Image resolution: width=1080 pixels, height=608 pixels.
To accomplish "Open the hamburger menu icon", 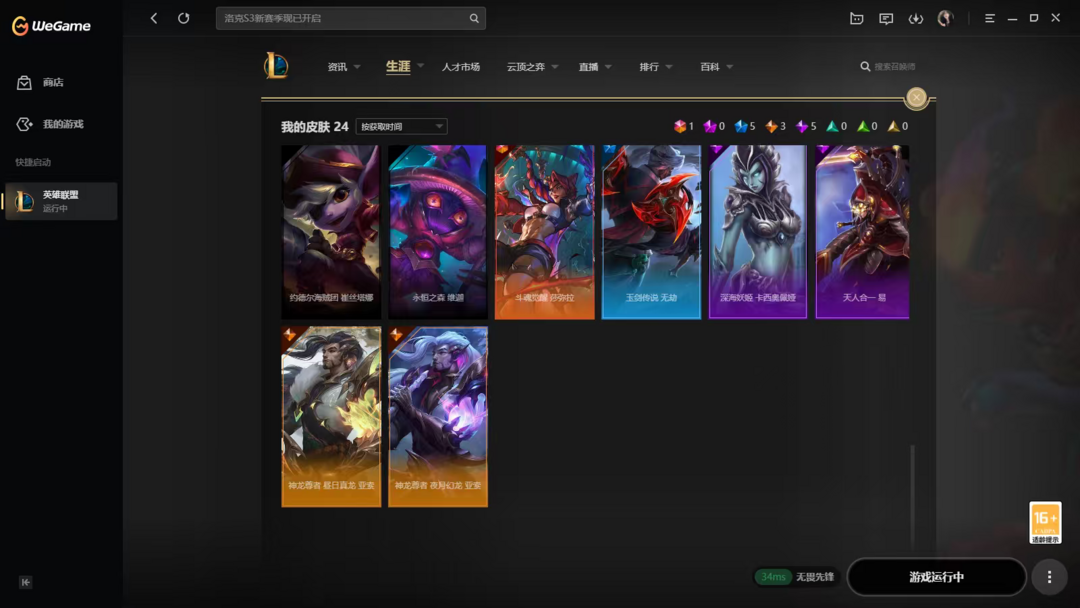I will (x=990, y=19).
